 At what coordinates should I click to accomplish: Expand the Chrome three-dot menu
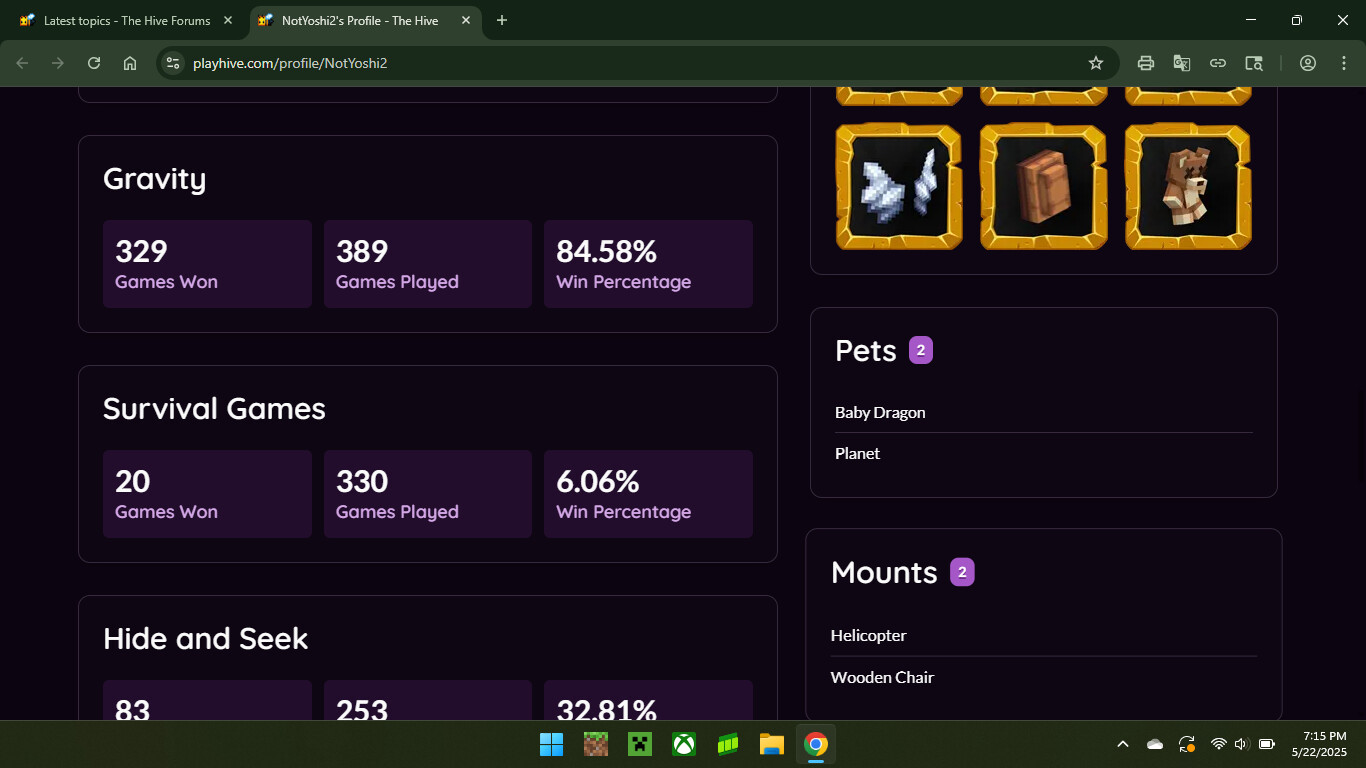pyautogui.click(x=1344, y=62)
